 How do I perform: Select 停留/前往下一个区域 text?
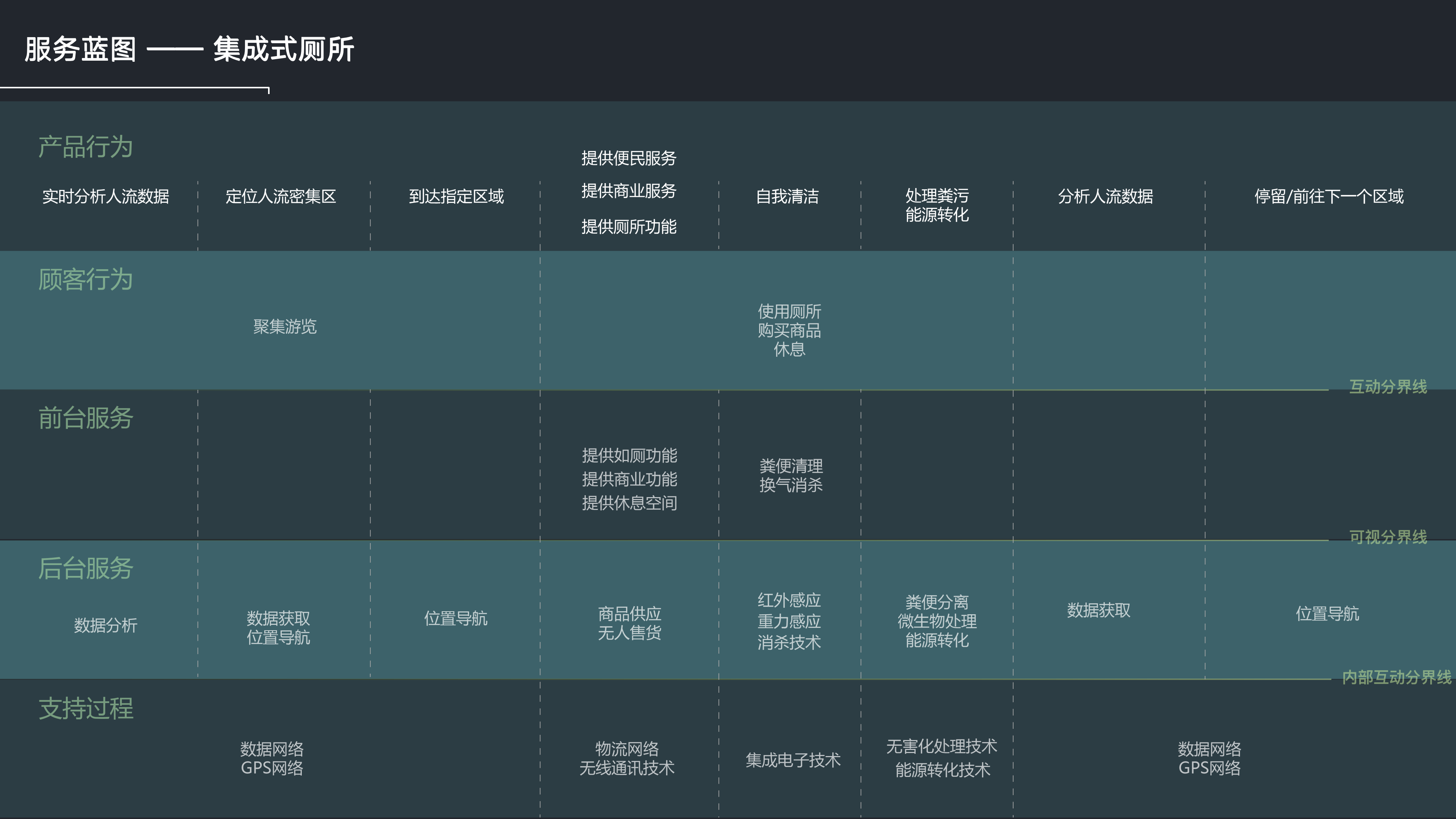1329,197
